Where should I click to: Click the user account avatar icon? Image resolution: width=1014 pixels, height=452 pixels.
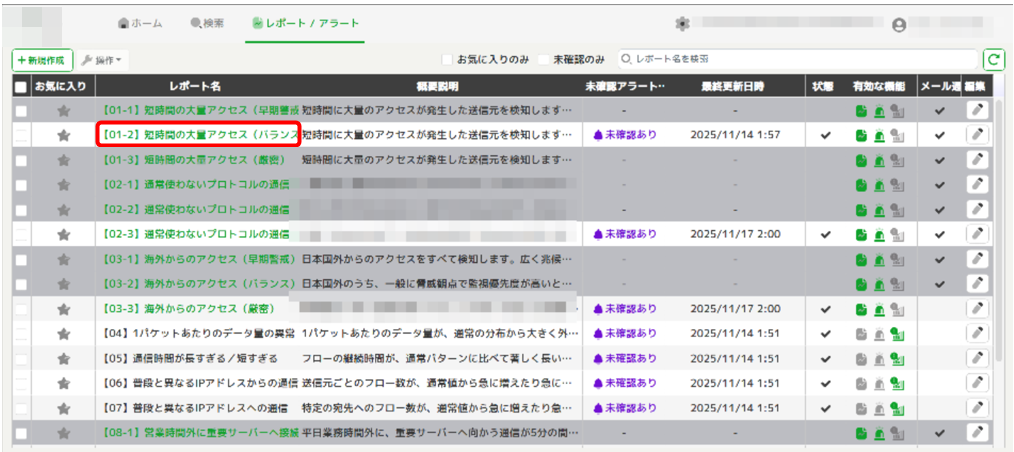click(x=898, y=25)
